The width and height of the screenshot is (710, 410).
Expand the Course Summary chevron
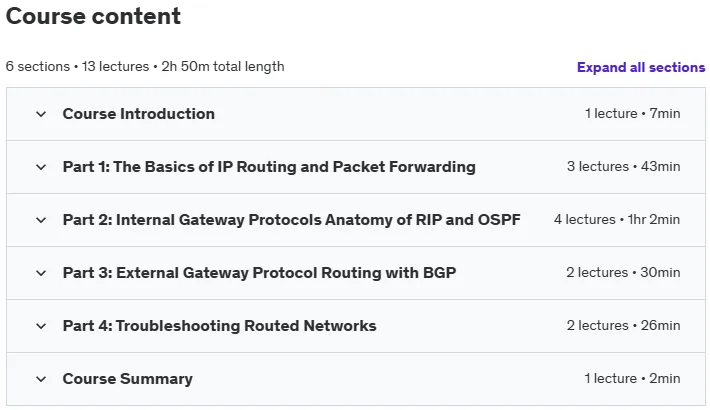pyautogui.click(x=41, y=379)
